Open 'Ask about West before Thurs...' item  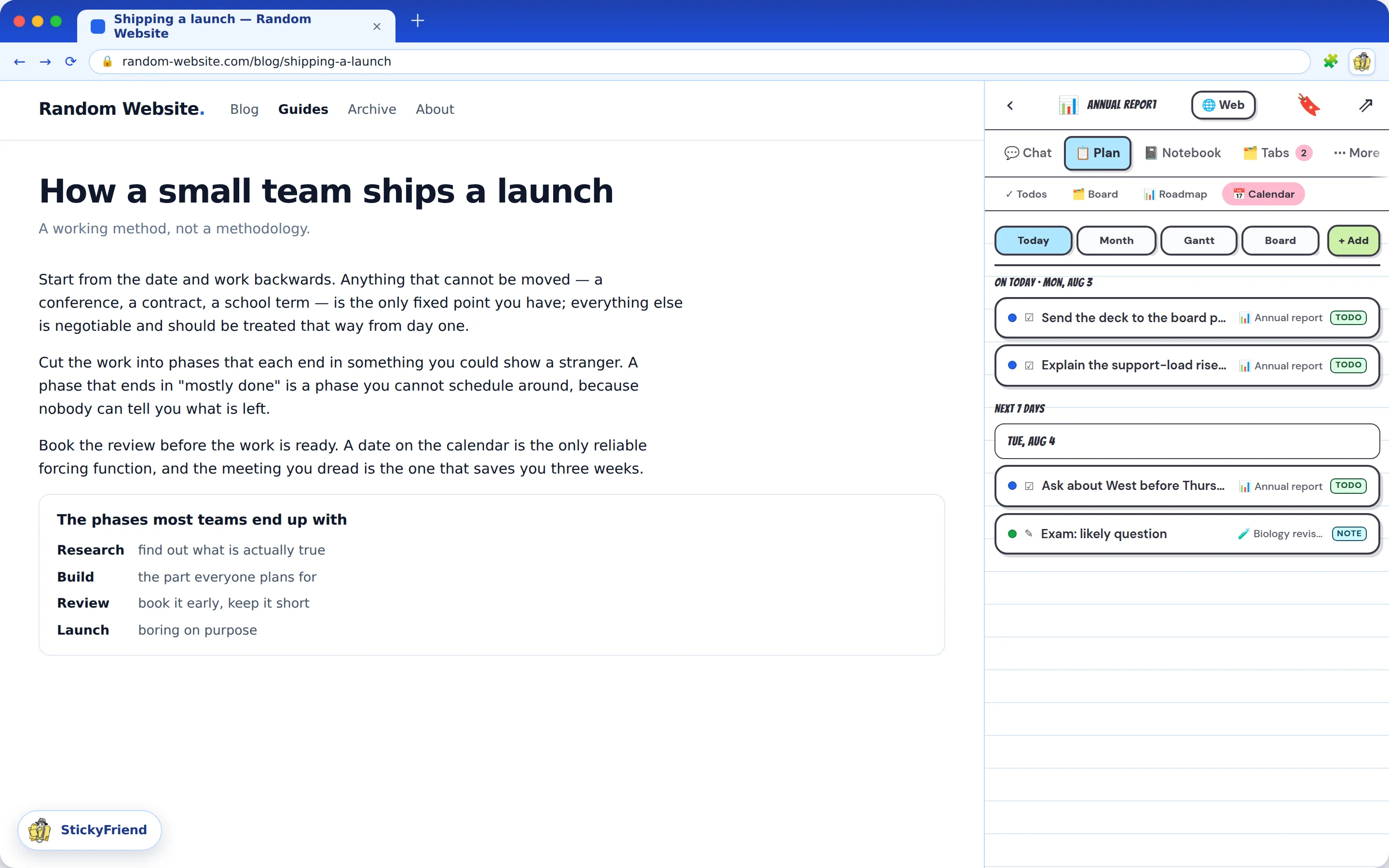click(1187, 486)
